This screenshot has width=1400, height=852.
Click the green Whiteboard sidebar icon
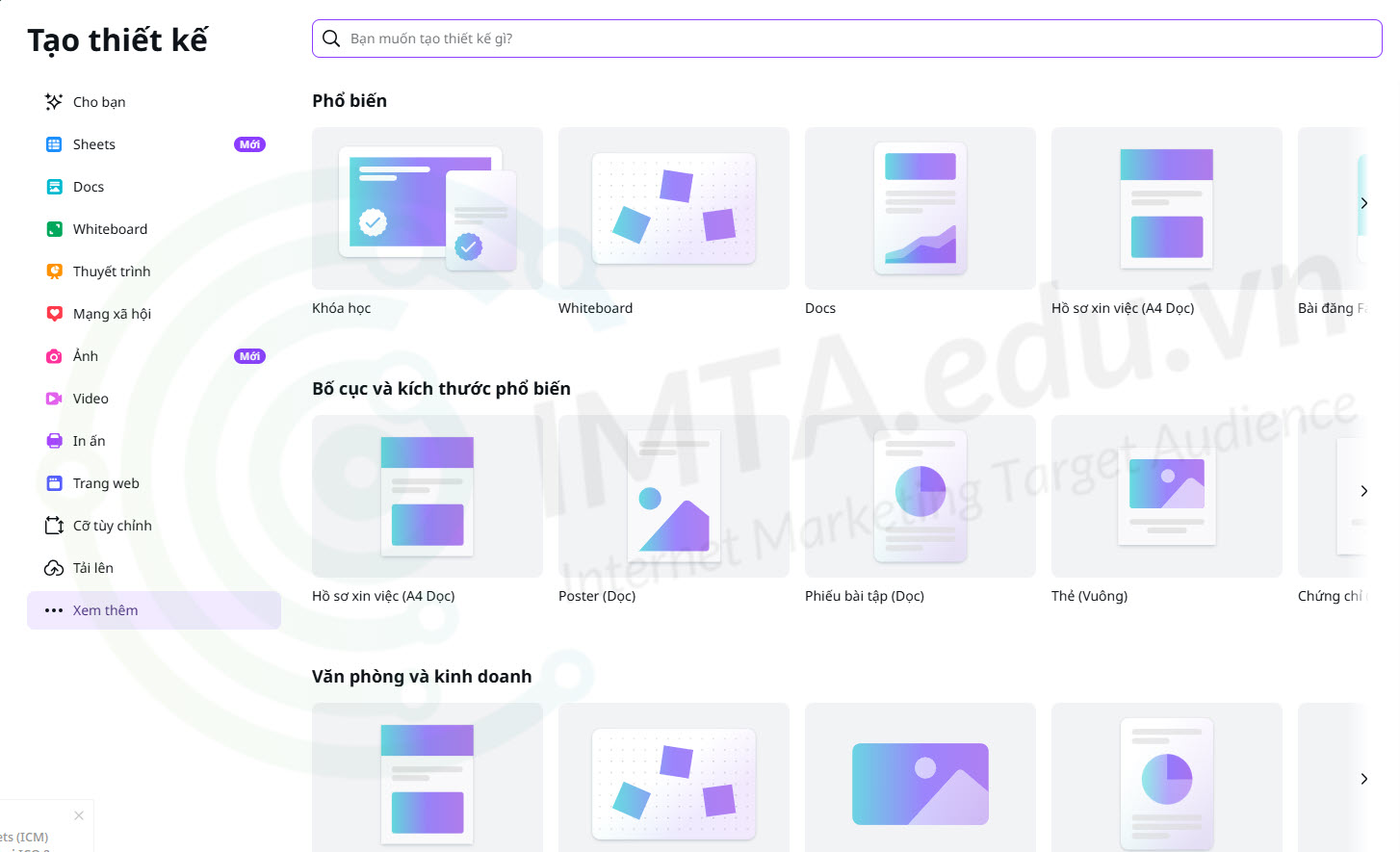pyautogui.click(x=54, y=229)
